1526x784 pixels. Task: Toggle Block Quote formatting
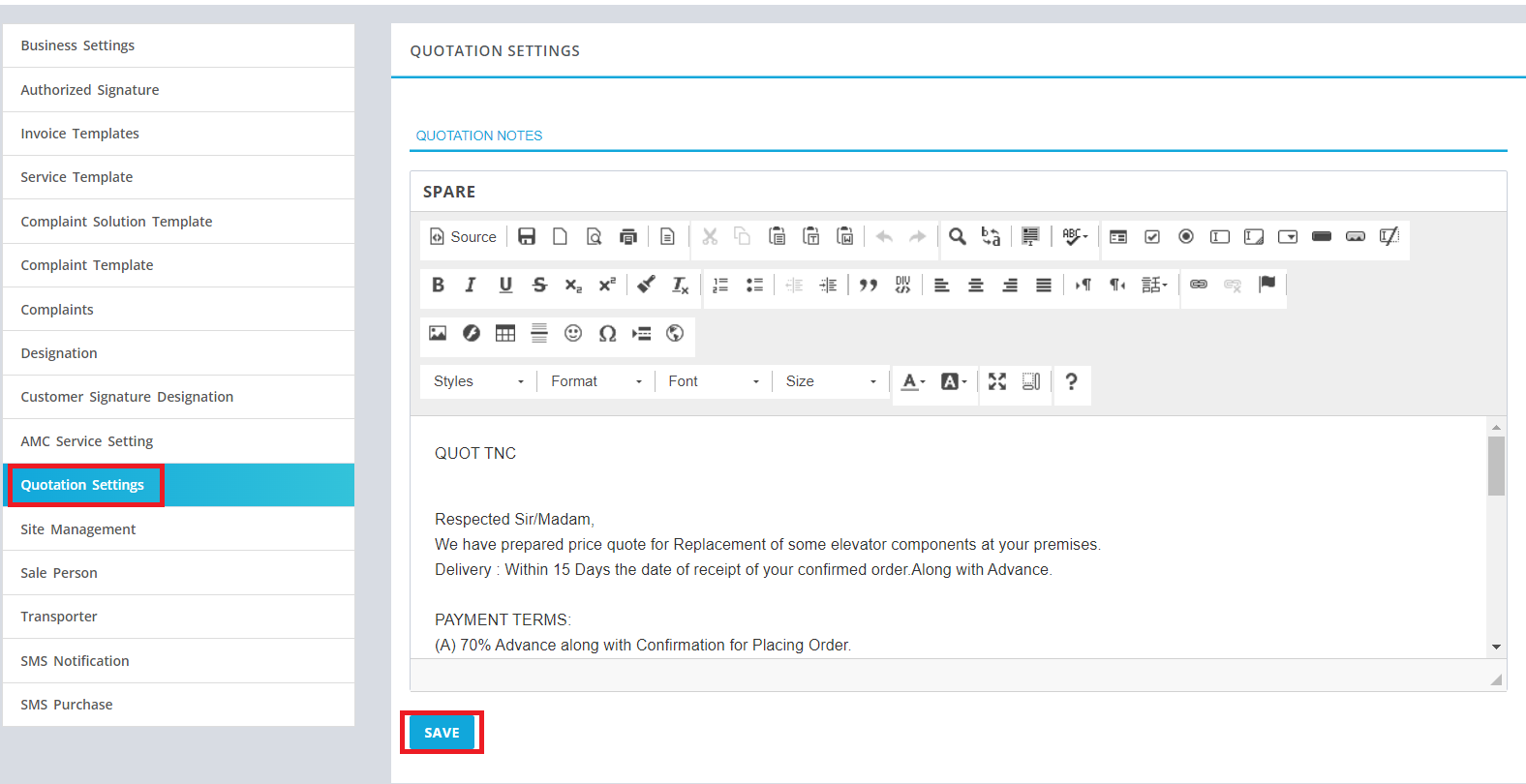pos(869,285)
